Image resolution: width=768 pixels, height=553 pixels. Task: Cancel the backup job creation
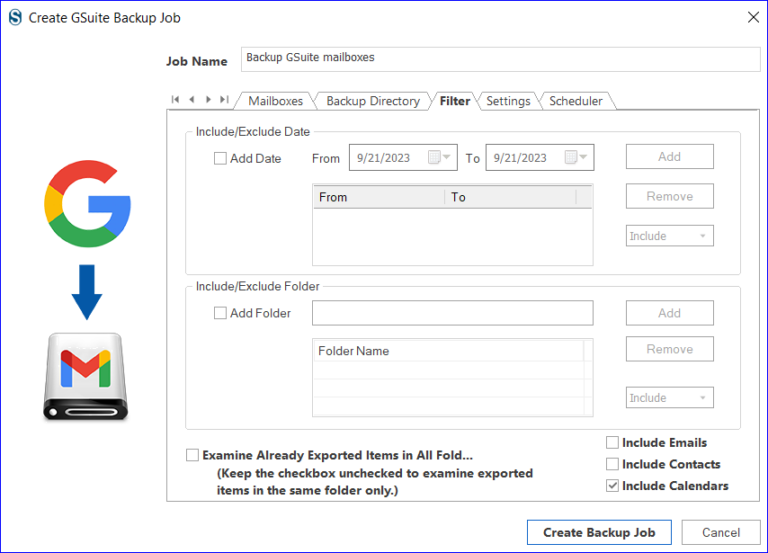(x=721, y=532)
